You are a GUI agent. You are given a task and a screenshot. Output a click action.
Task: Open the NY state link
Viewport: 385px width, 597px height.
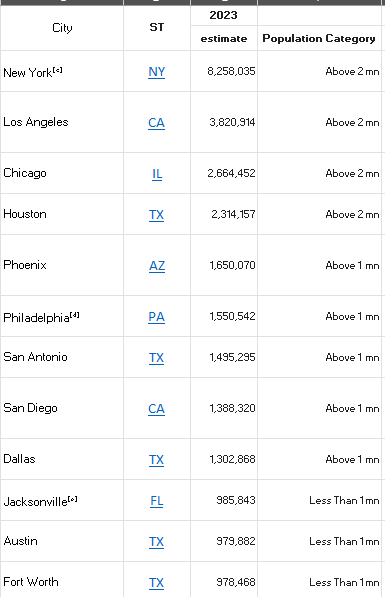click(x=157, y=72)
